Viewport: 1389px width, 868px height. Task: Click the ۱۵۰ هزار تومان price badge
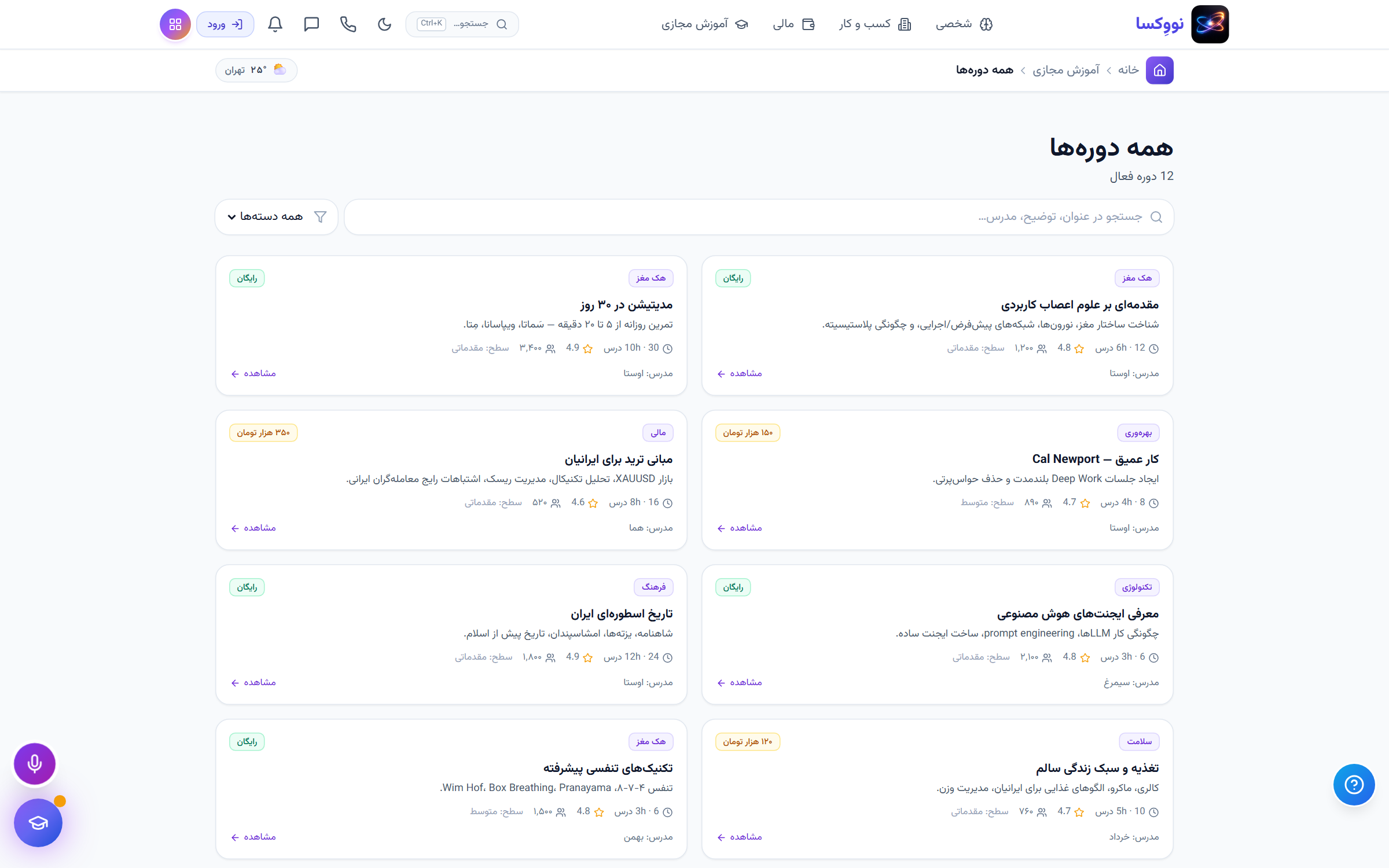(748, 433)
